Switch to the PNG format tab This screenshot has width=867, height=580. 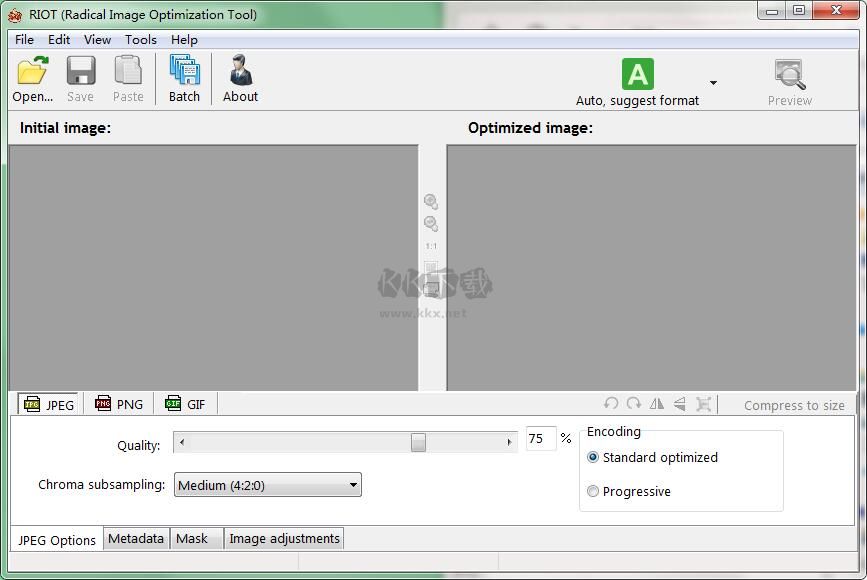point(119,405)
